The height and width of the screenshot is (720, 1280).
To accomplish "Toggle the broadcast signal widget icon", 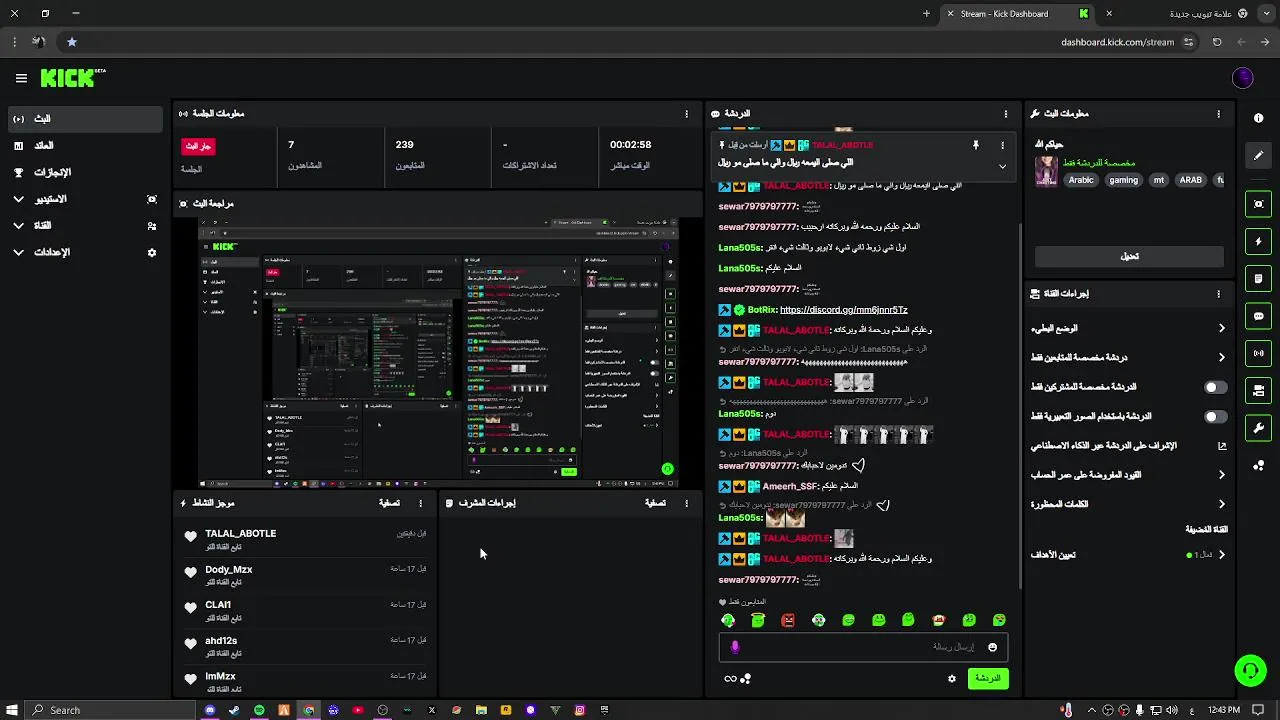I will pos(1258,353).
